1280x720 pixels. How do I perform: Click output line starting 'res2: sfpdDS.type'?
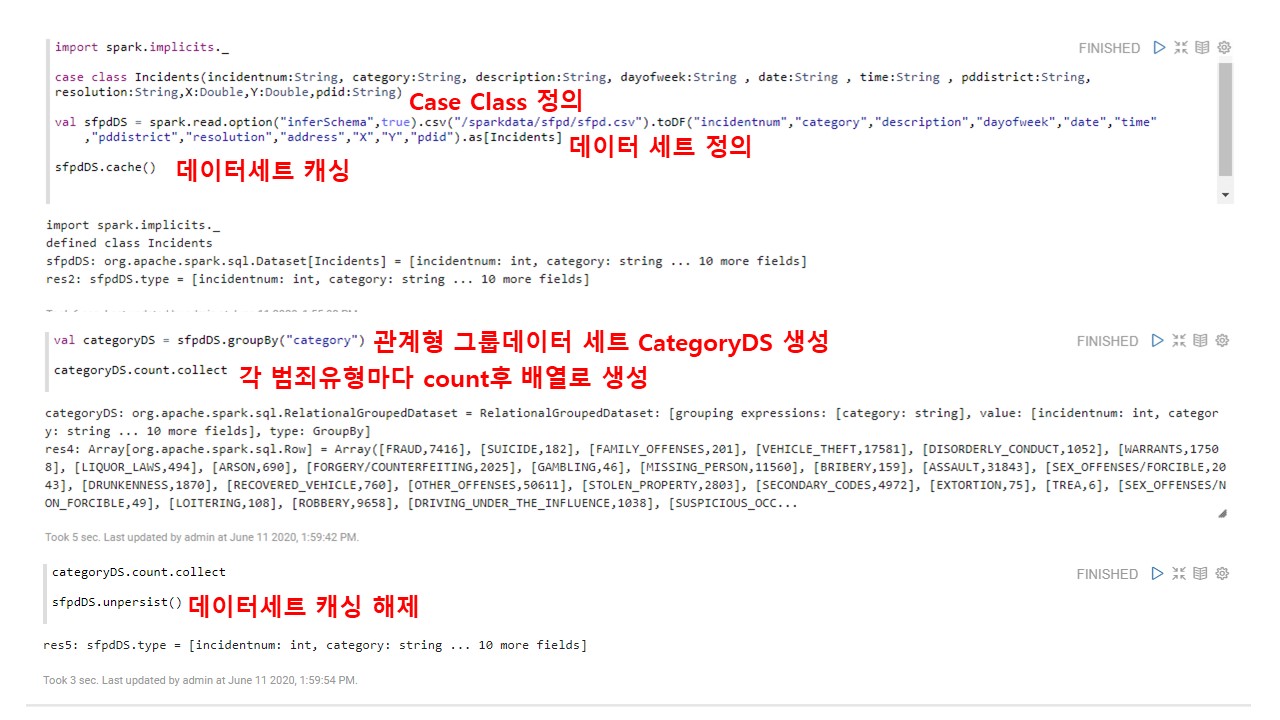318,279
